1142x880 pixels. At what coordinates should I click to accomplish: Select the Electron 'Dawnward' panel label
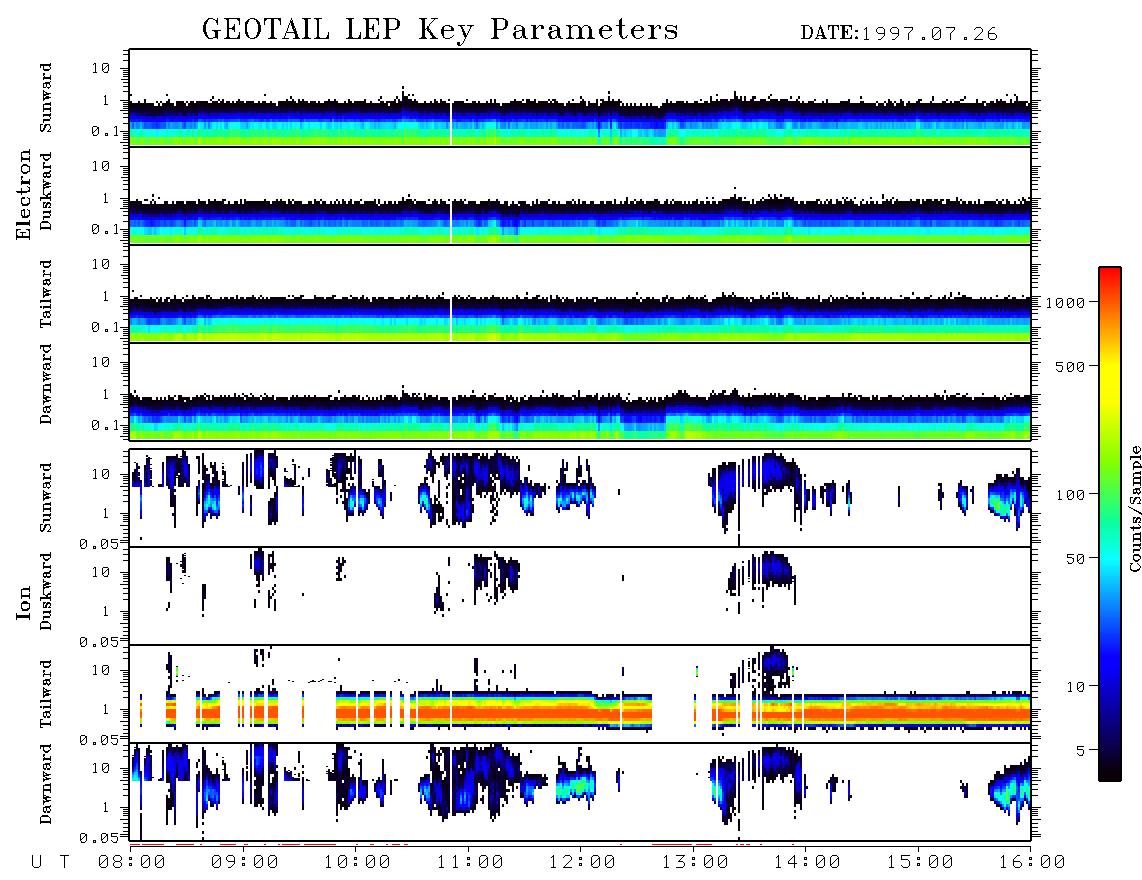pos(46,384)
